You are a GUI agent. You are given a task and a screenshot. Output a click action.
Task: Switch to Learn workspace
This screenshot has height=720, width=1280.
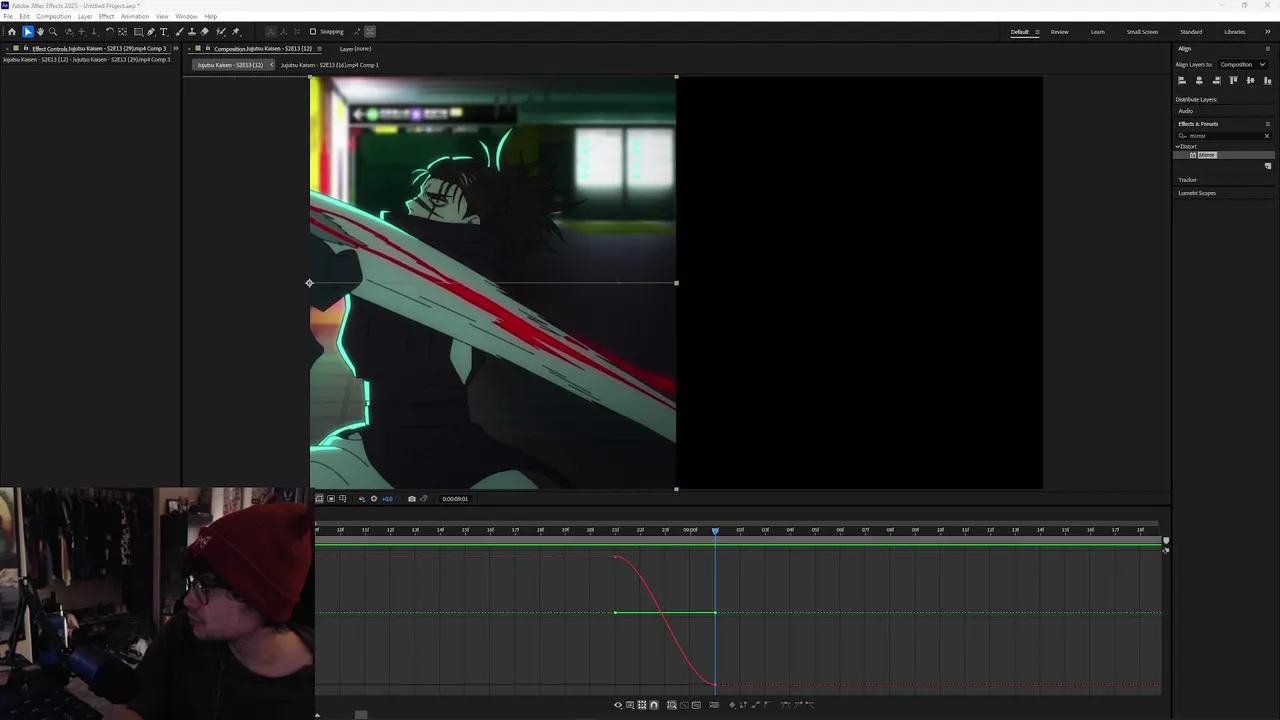point(1097,32)
